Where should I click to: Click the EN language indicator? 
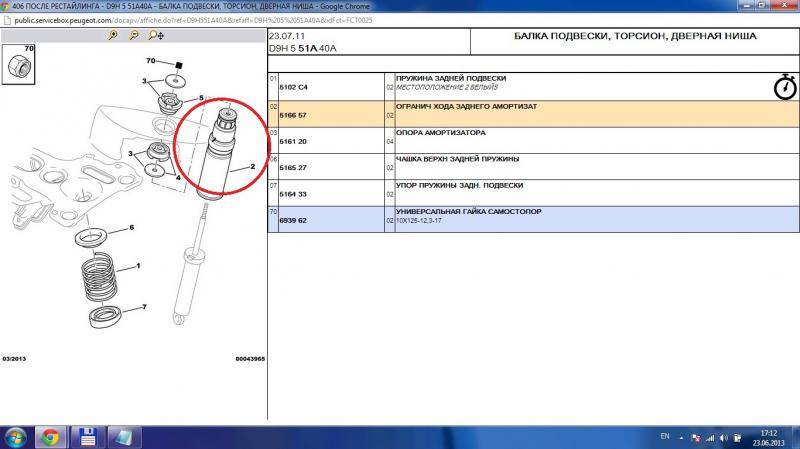(x=666, y=437)
